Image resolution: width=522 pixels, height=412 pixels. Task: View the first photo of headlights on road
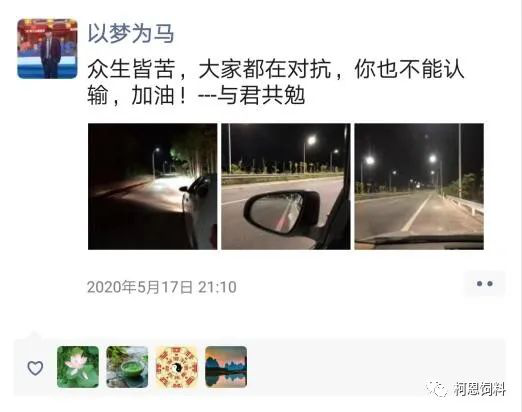tap(152, 186)
